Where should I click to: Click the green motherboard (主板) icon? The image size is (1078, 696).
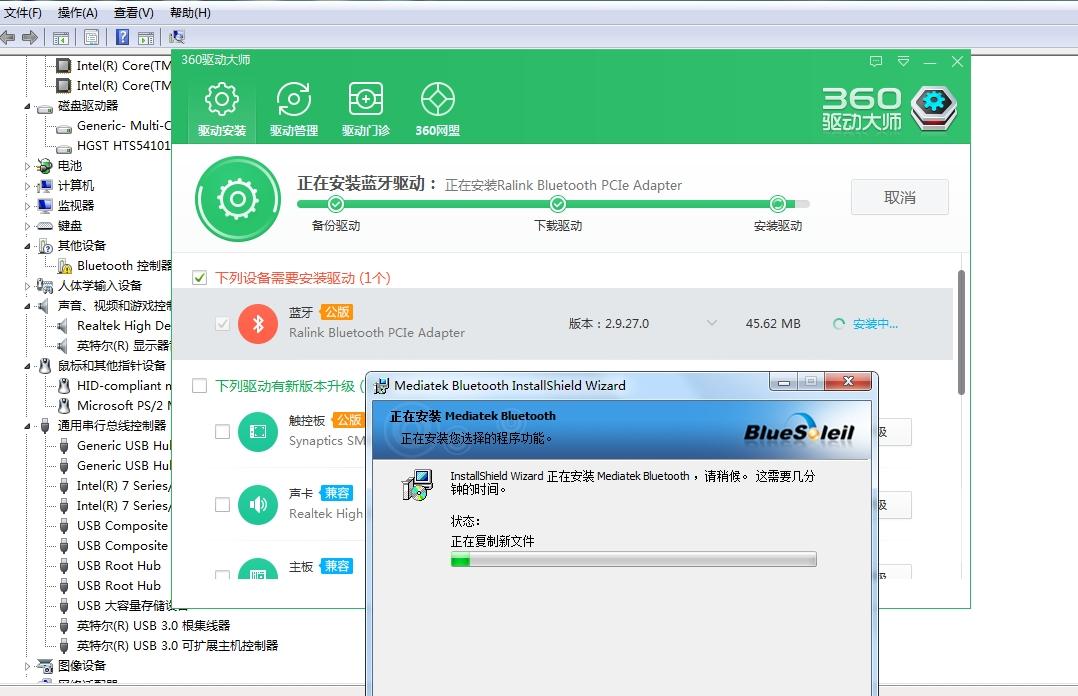pyautogui.click(x=258, y=569)
